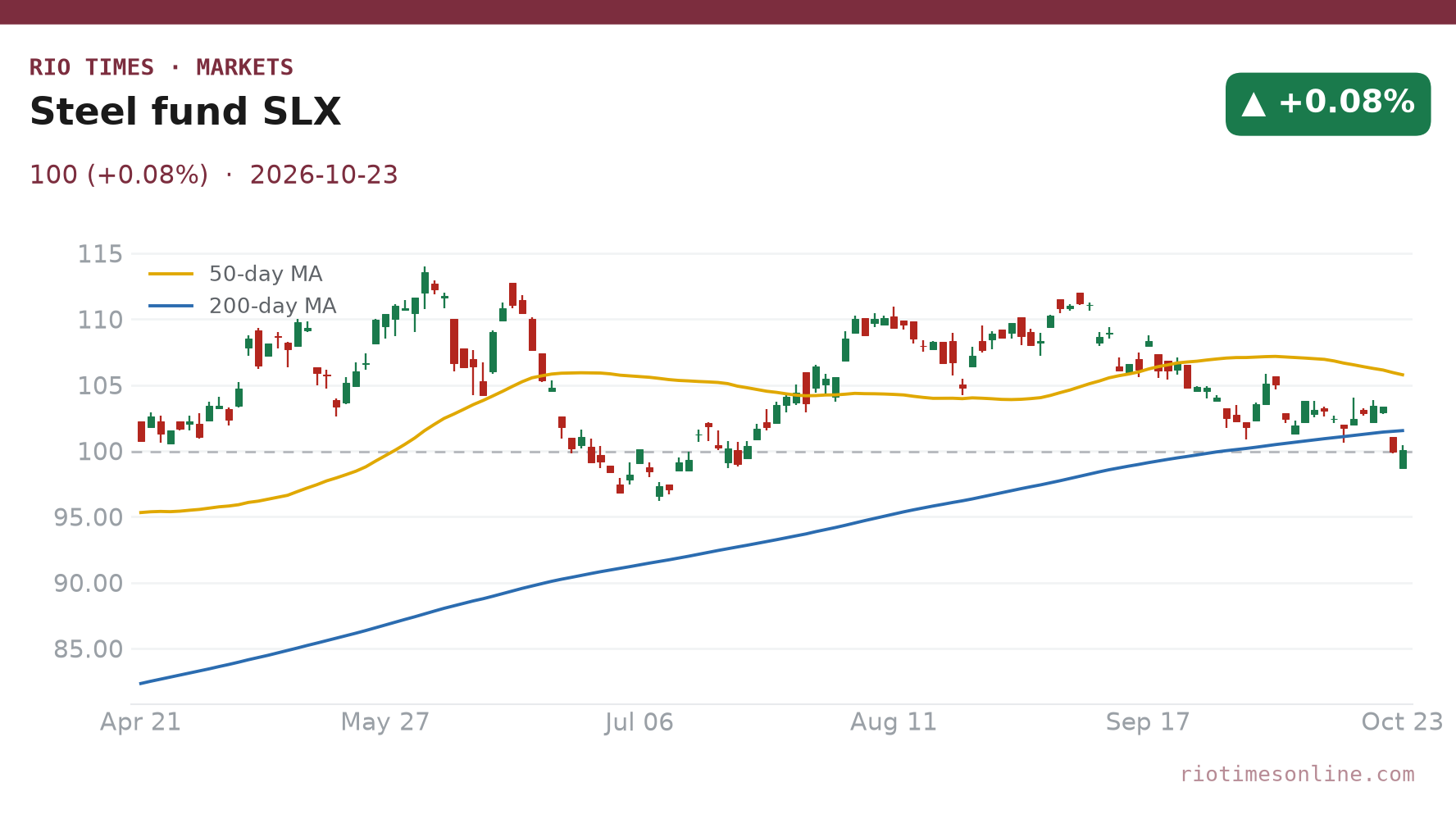Click the green +0.08% change badge
1456x819 pixels.
pyautogui.click(x=1327, y=104)
